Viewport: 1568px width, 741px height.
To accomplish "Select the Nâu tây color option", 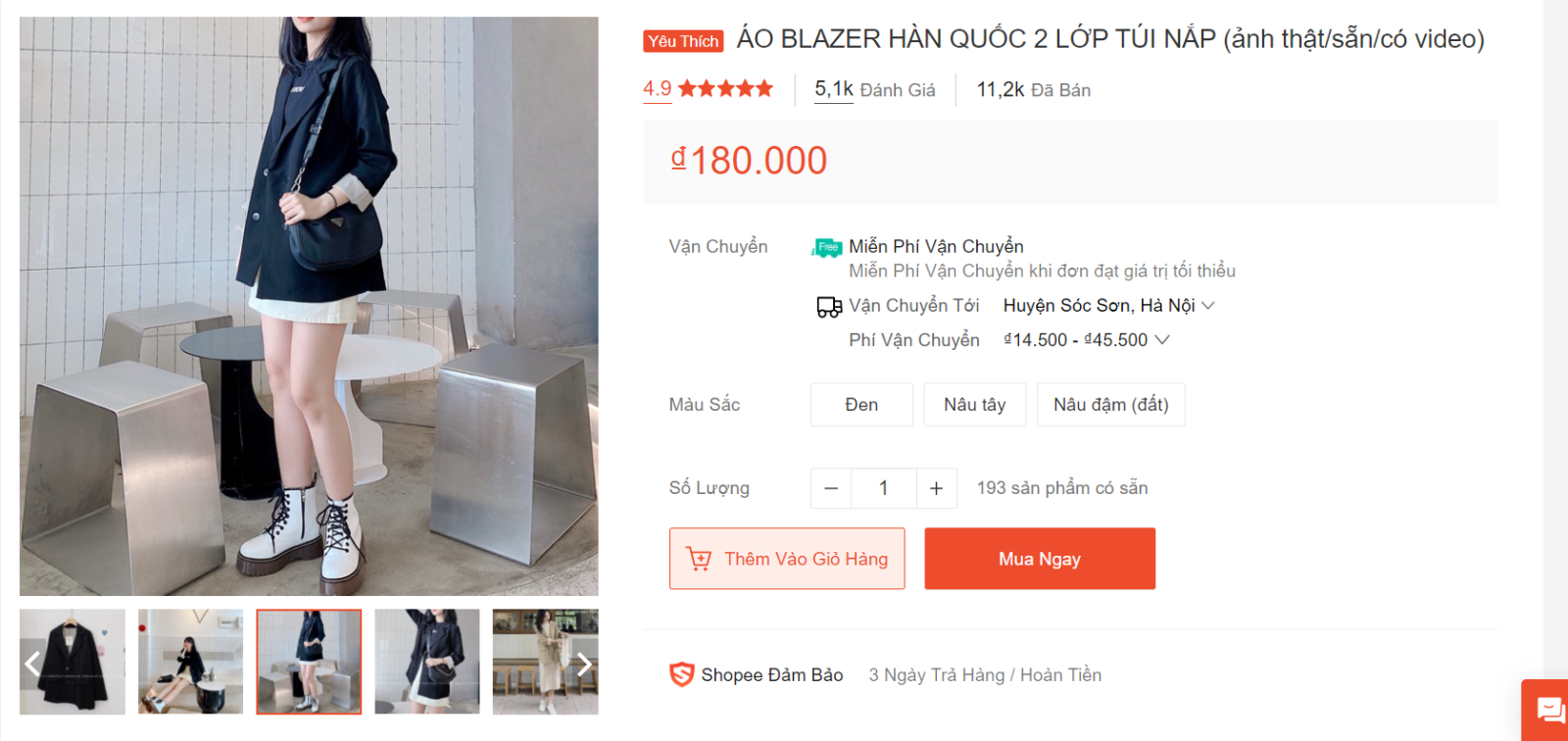I will (x=975, y=405).
